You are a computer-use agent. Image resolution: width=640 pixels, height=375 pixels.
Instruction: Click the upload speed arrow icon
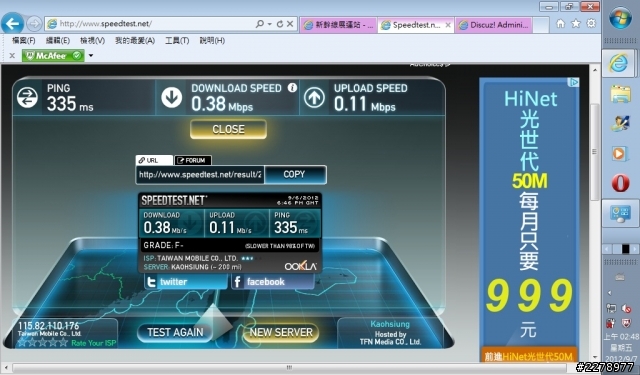point(314,98)
